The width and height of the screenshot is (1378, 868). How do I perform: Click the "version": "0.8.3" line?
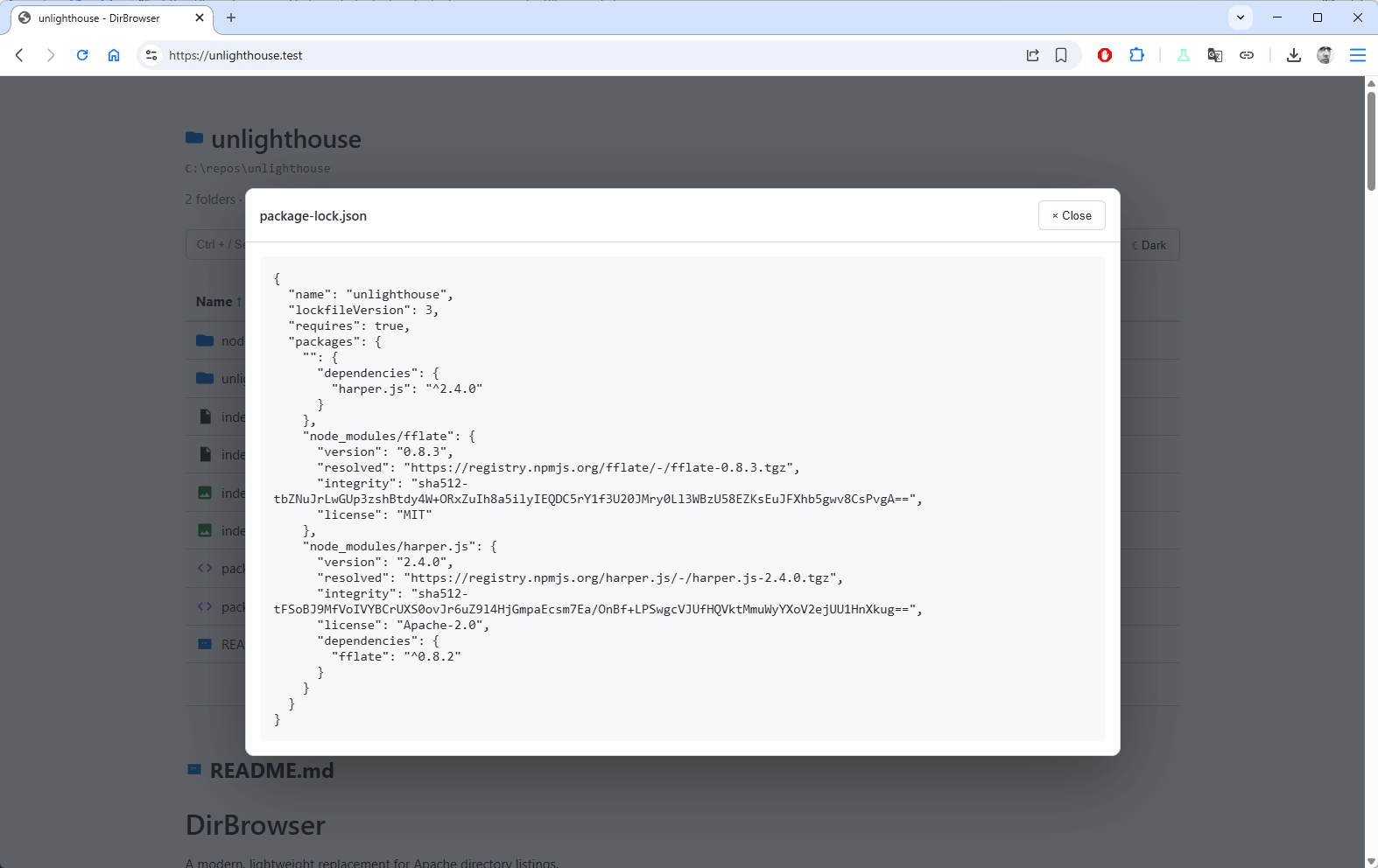385,451
